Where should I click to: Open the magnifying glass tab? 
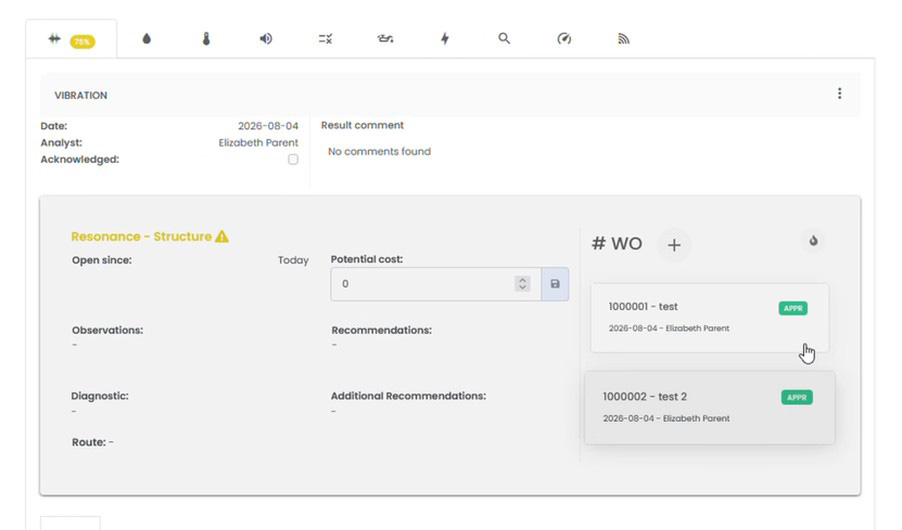[x=504, y=39]
